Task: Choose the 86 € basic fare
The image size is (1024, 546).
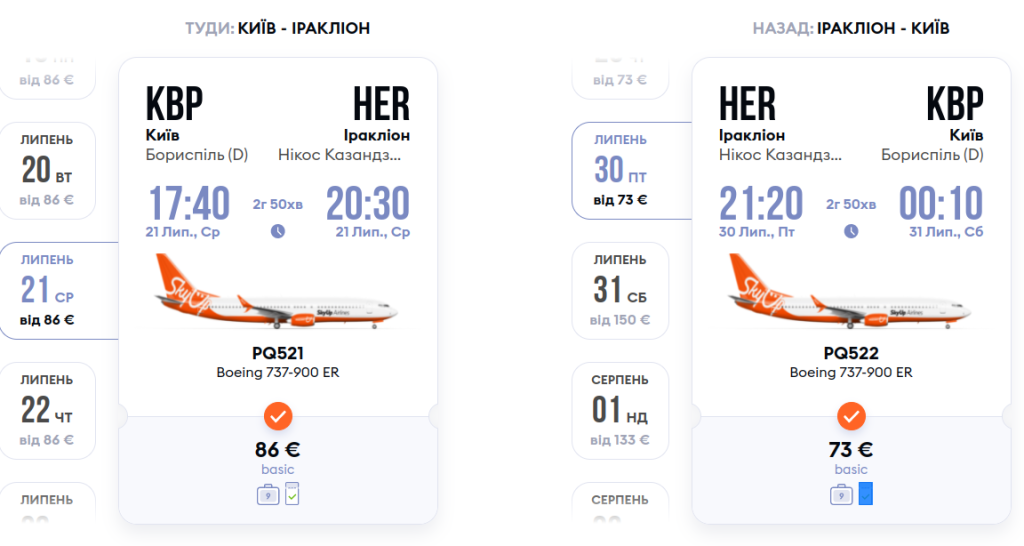Action: 278,451
